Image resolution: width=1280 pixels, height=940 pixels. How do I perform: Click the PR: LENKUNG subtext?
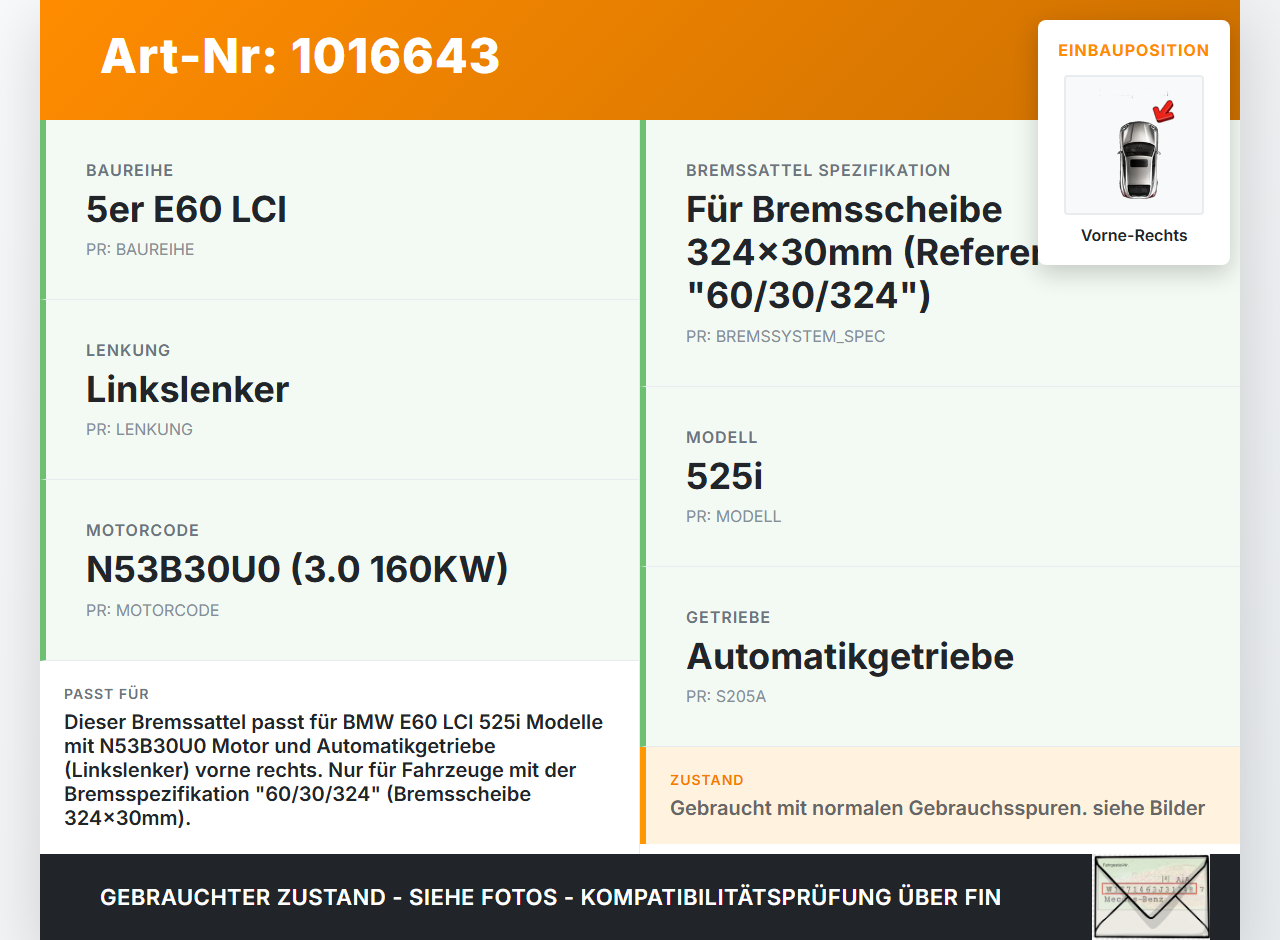click(139, 430)
